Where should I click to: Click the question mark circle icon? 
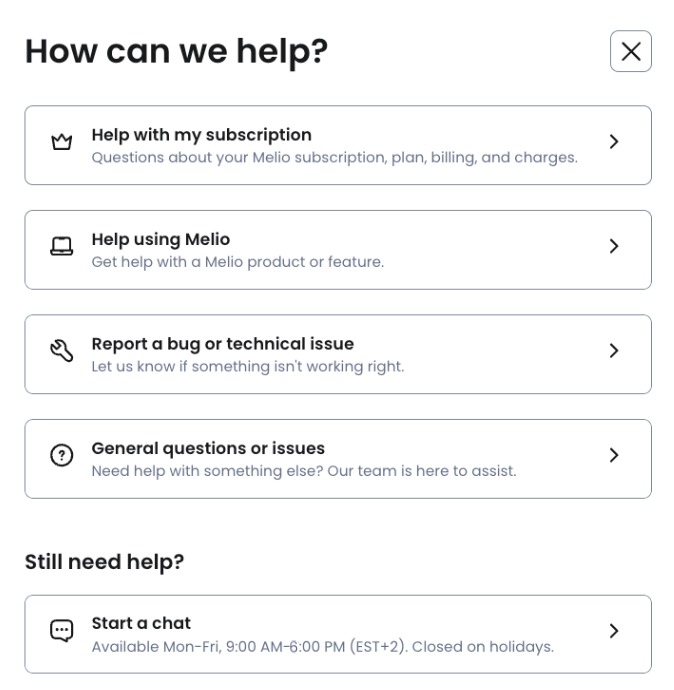coord(62,455)
